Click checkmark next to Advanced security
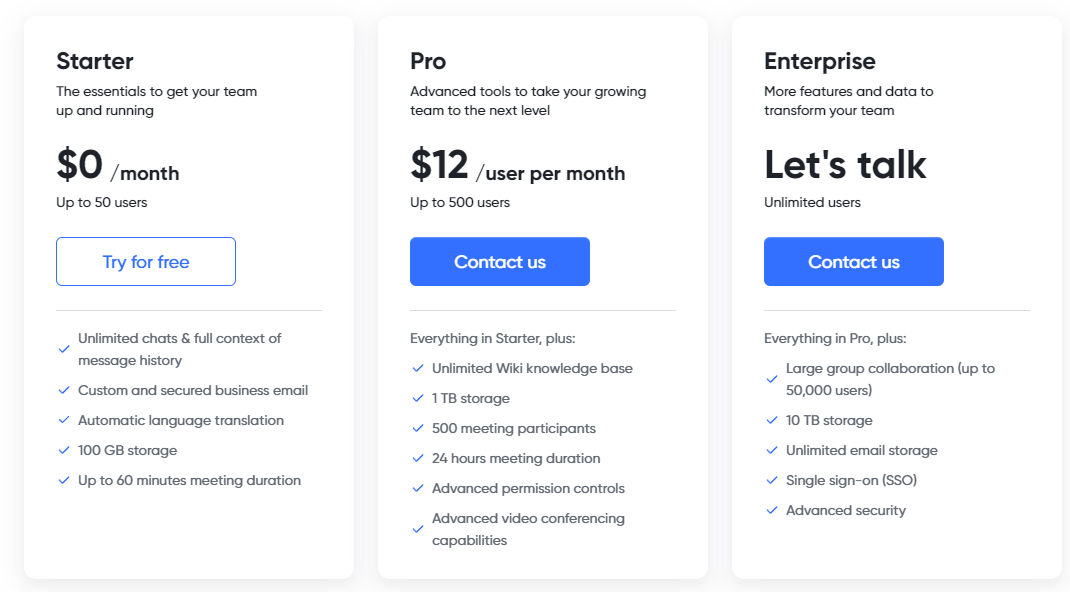Viewport: 1070px width, 592px height. (x=772, y=511)
